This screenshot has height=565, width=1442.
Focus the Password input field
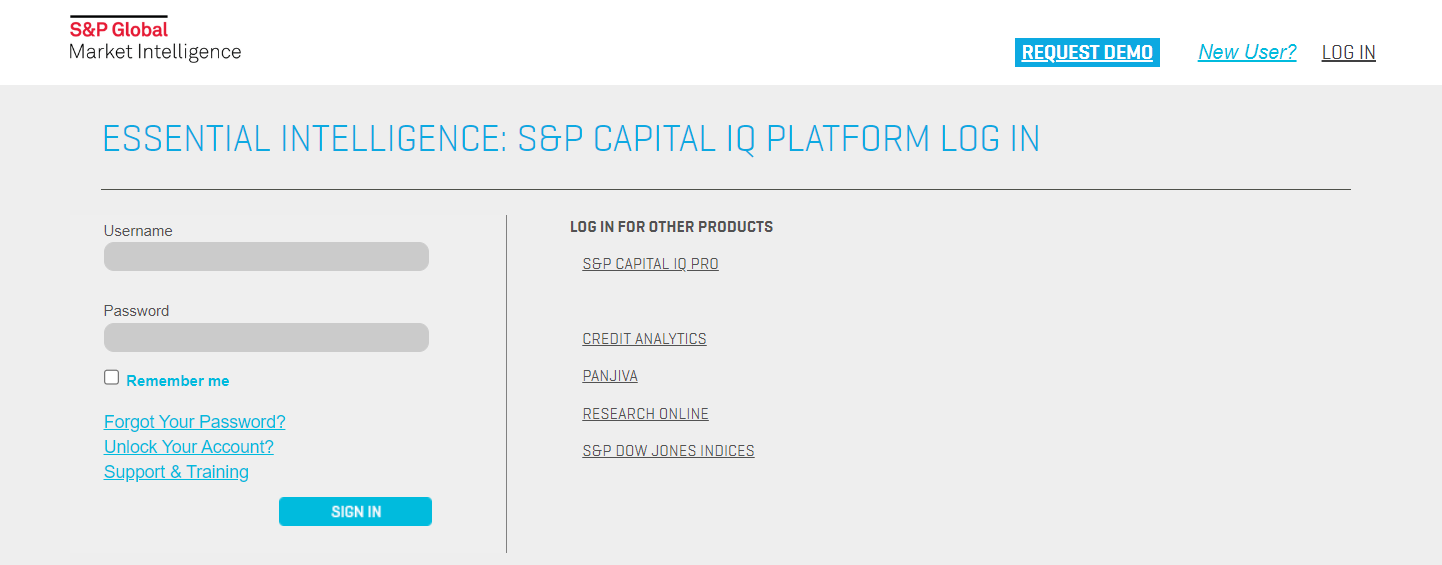(x=266, y=337)
